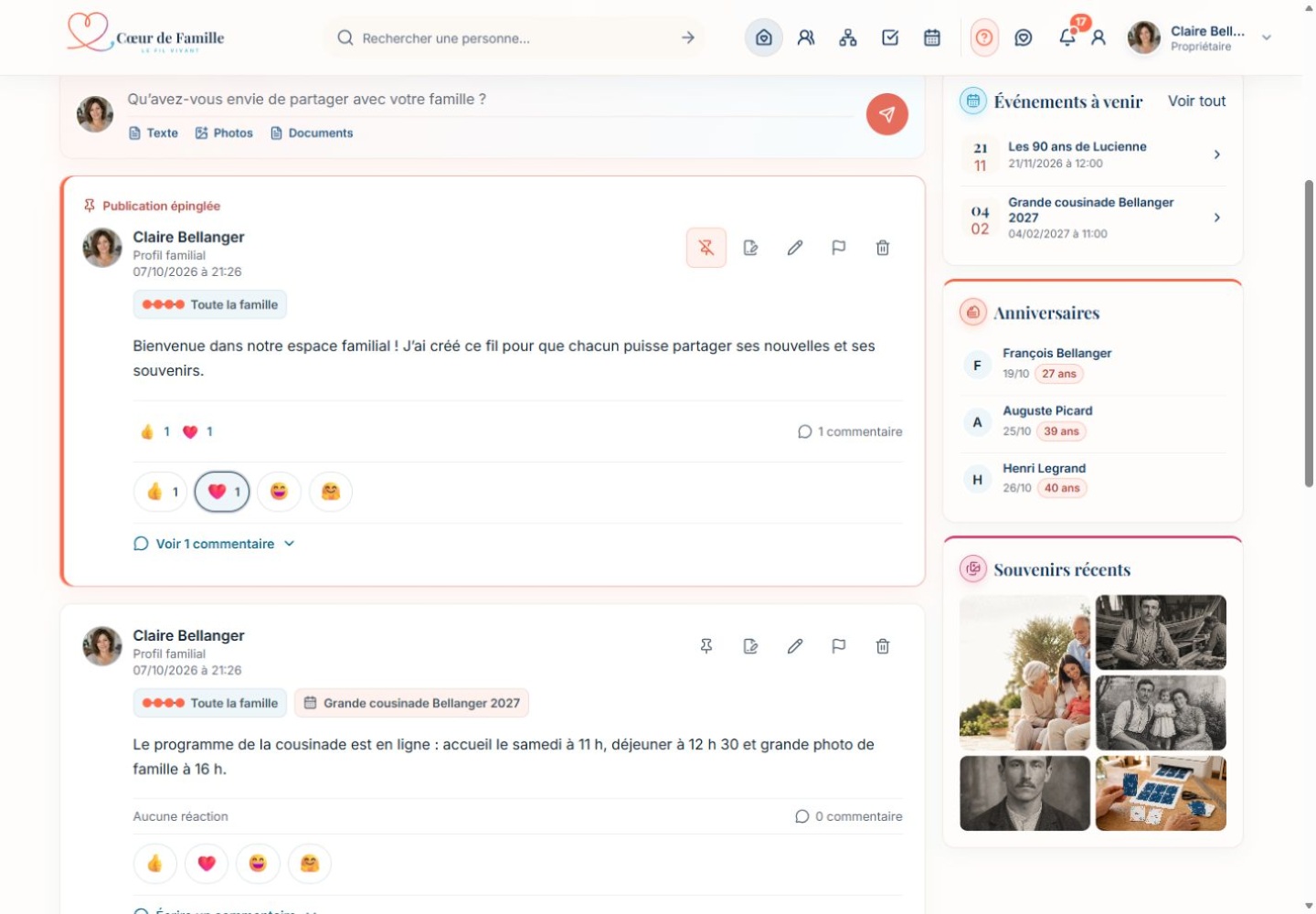Screen dimensions: 1316x914
Task: Click Voir tout in upcoming events
Action: click(1196, 101)
